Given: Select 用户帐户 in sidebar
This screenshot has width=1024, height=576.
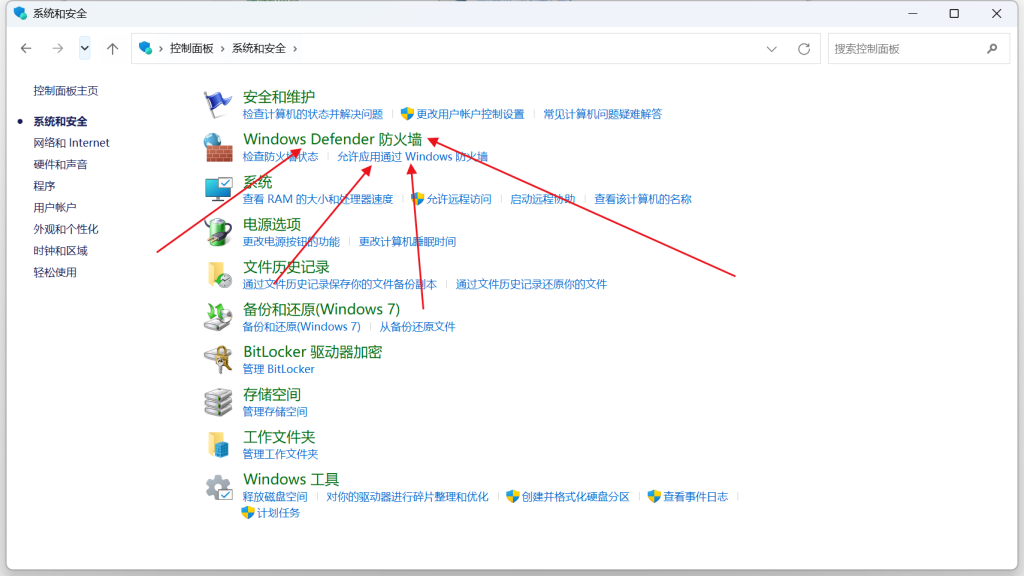Looking at the screenshot, I should 55,208.
